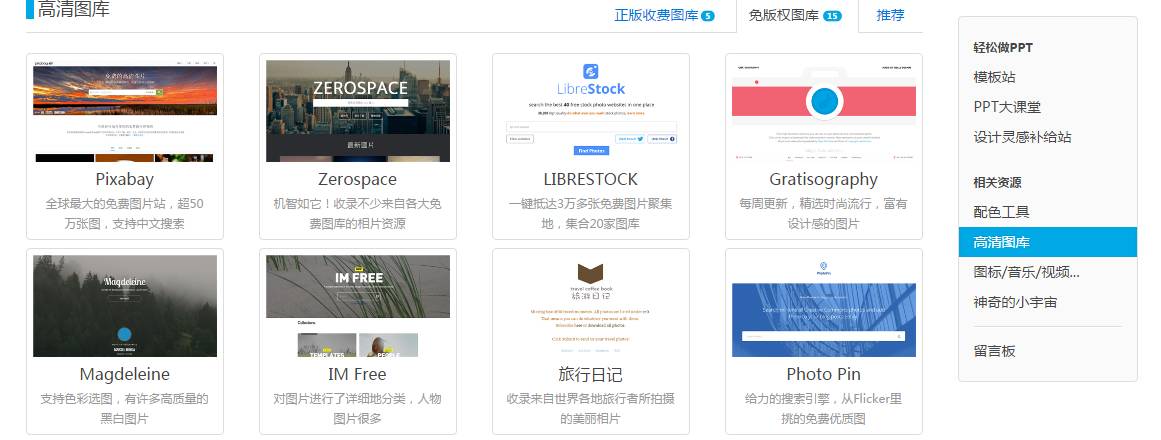The image size is (1161, 440).
Task: Click the 轻松做PPT sidebar heading
Action: pyautogui.click(x=1003, y=47)
